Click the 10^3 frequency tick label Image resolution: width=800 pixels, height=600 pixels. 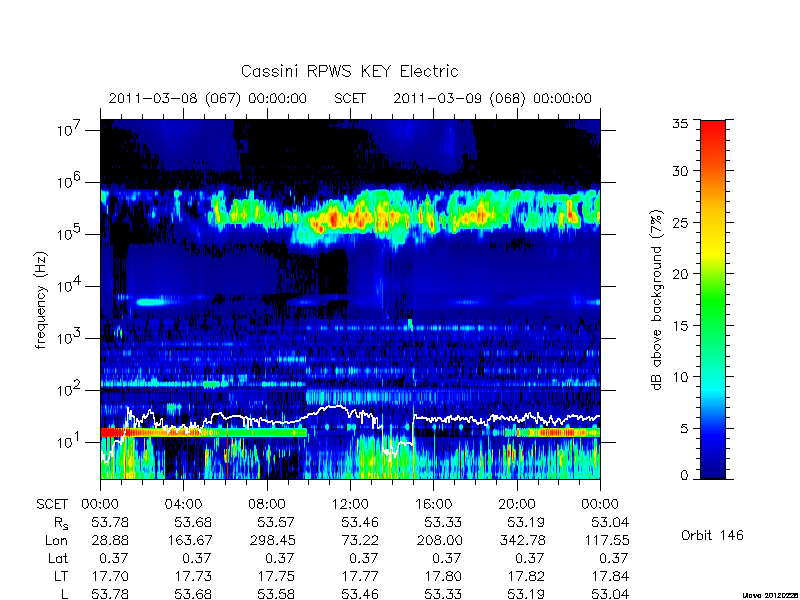(x=70, y=338)
